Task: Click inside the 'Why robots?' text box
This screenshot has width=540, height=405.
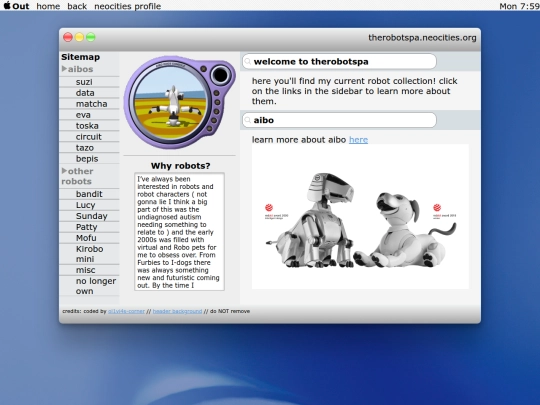Action: pos(179,232)
